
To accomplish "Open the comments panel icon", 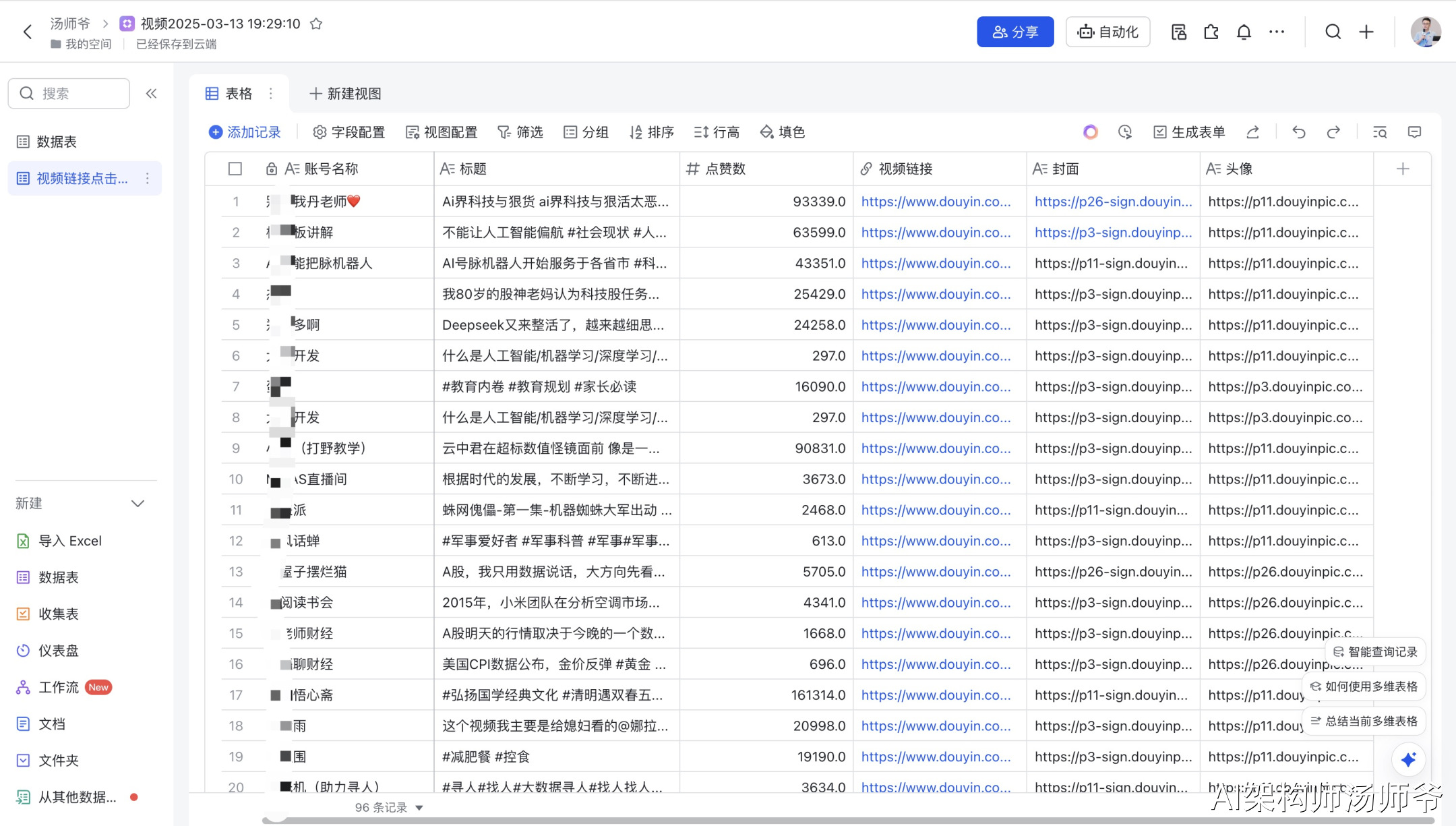I will pyautogui.click(x=1414, y=132).
